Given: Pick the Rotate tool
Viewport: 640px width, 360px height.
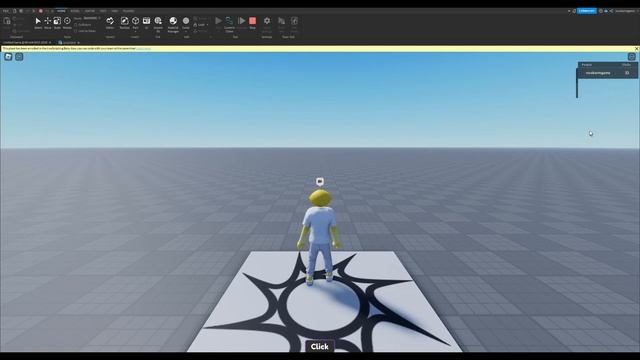Looking at the screenshot, I should point(67,22).
